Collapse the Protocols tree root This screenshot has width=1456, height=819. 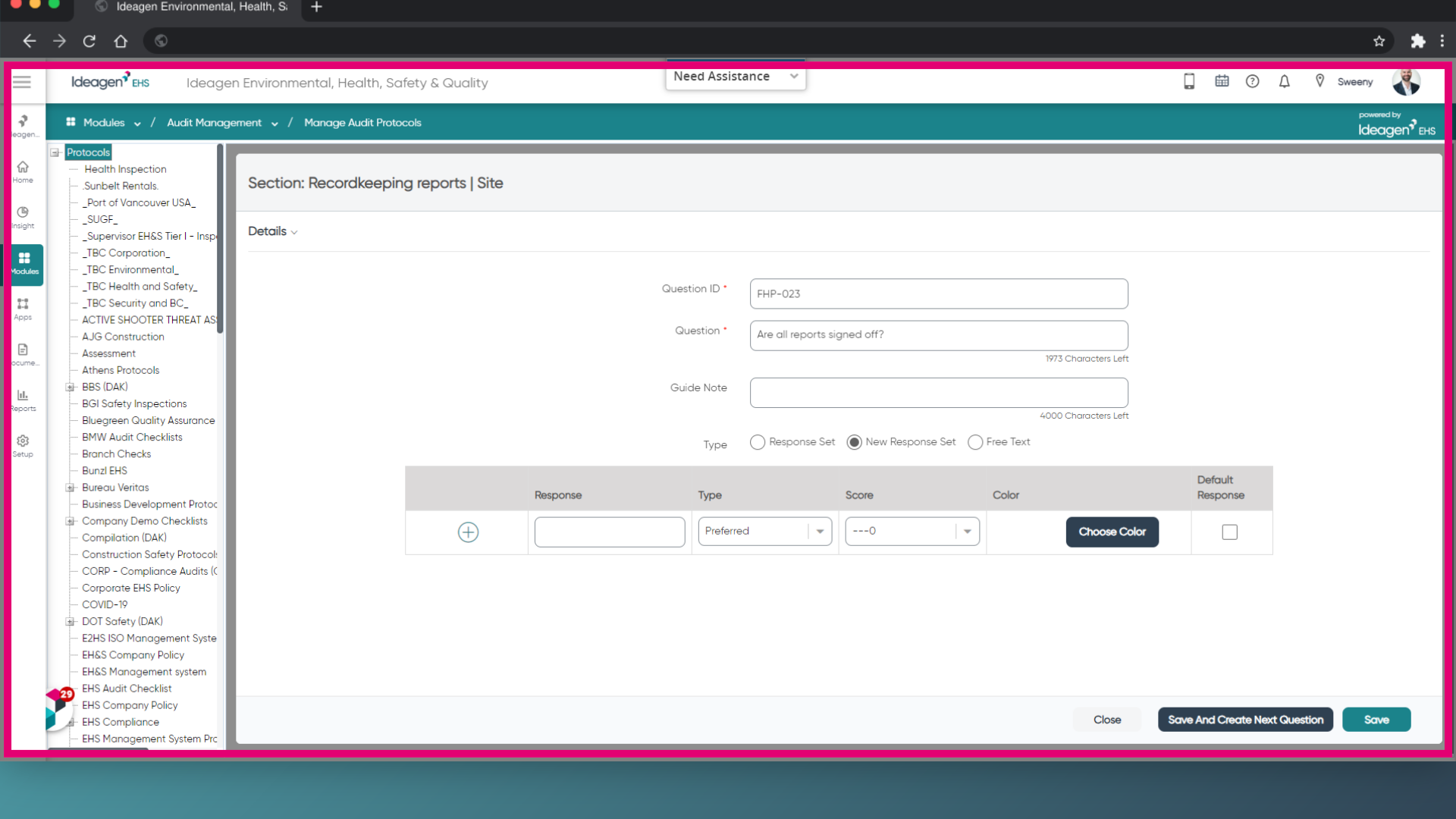[55, 152]
